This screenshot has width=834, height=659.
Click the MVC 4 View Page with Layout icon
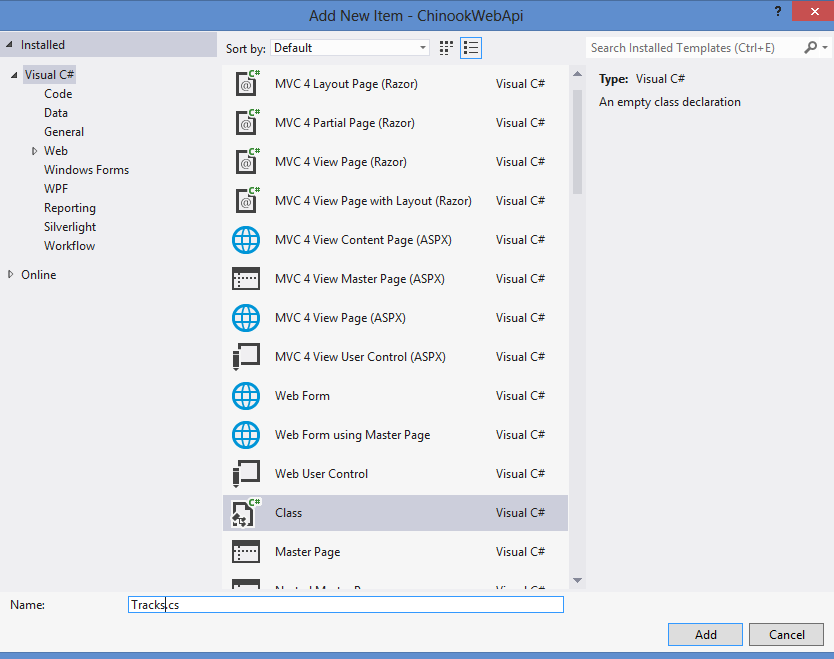tap(247, 201)
